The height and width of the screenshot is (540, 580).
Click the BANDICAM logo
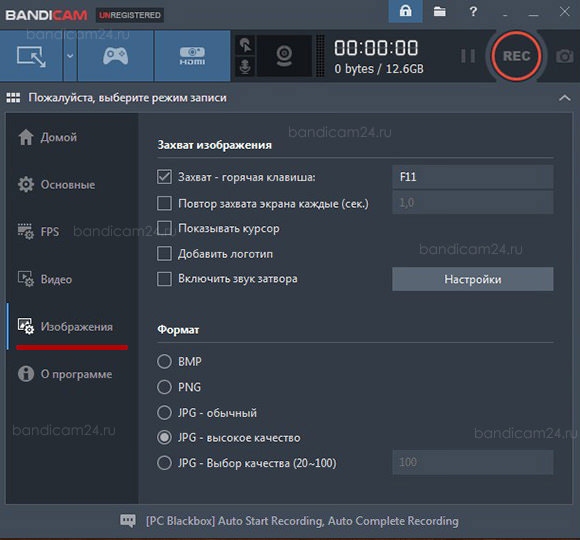click(46, 15)
